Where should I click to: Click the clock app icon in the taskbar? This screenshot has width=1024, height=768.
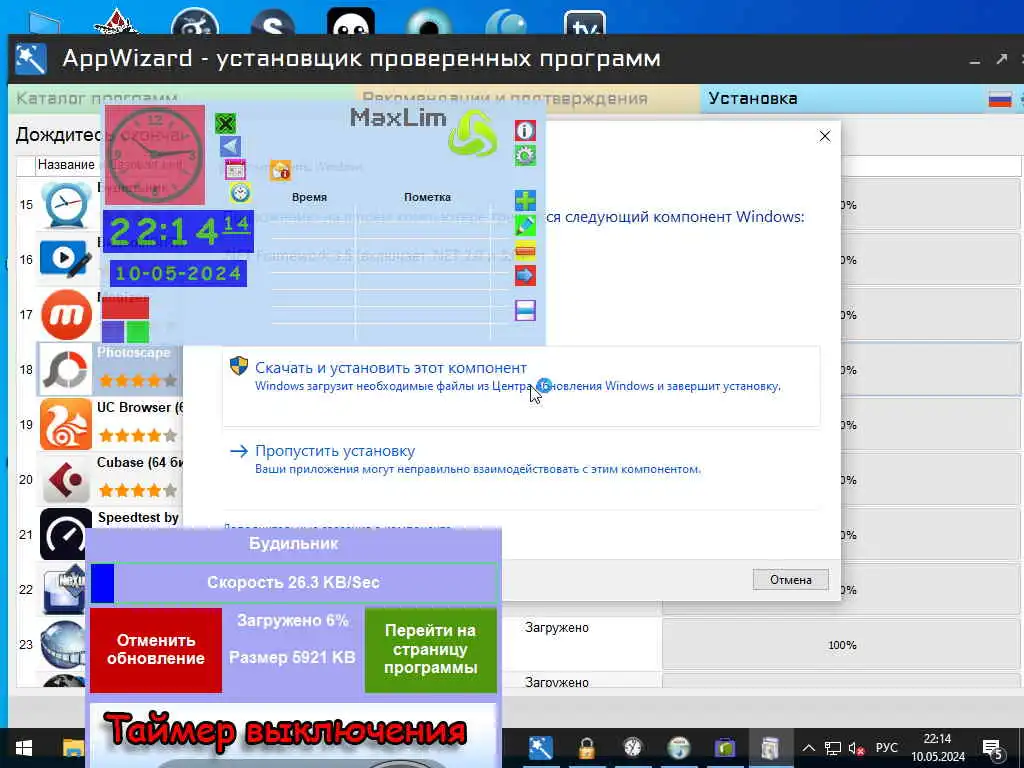[x=632, y=748]
